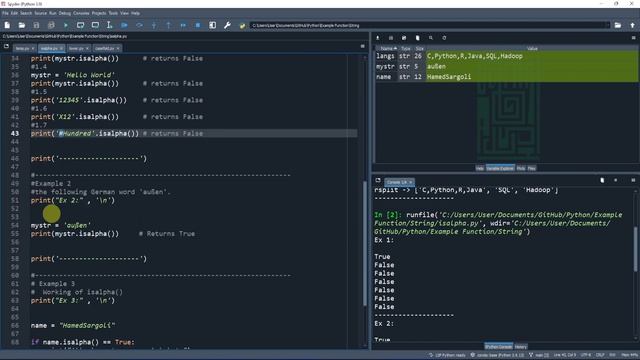The height and width of the screenshot is (360, 640).
Task: Save all files toolbar icon
Action: [51, 25]
